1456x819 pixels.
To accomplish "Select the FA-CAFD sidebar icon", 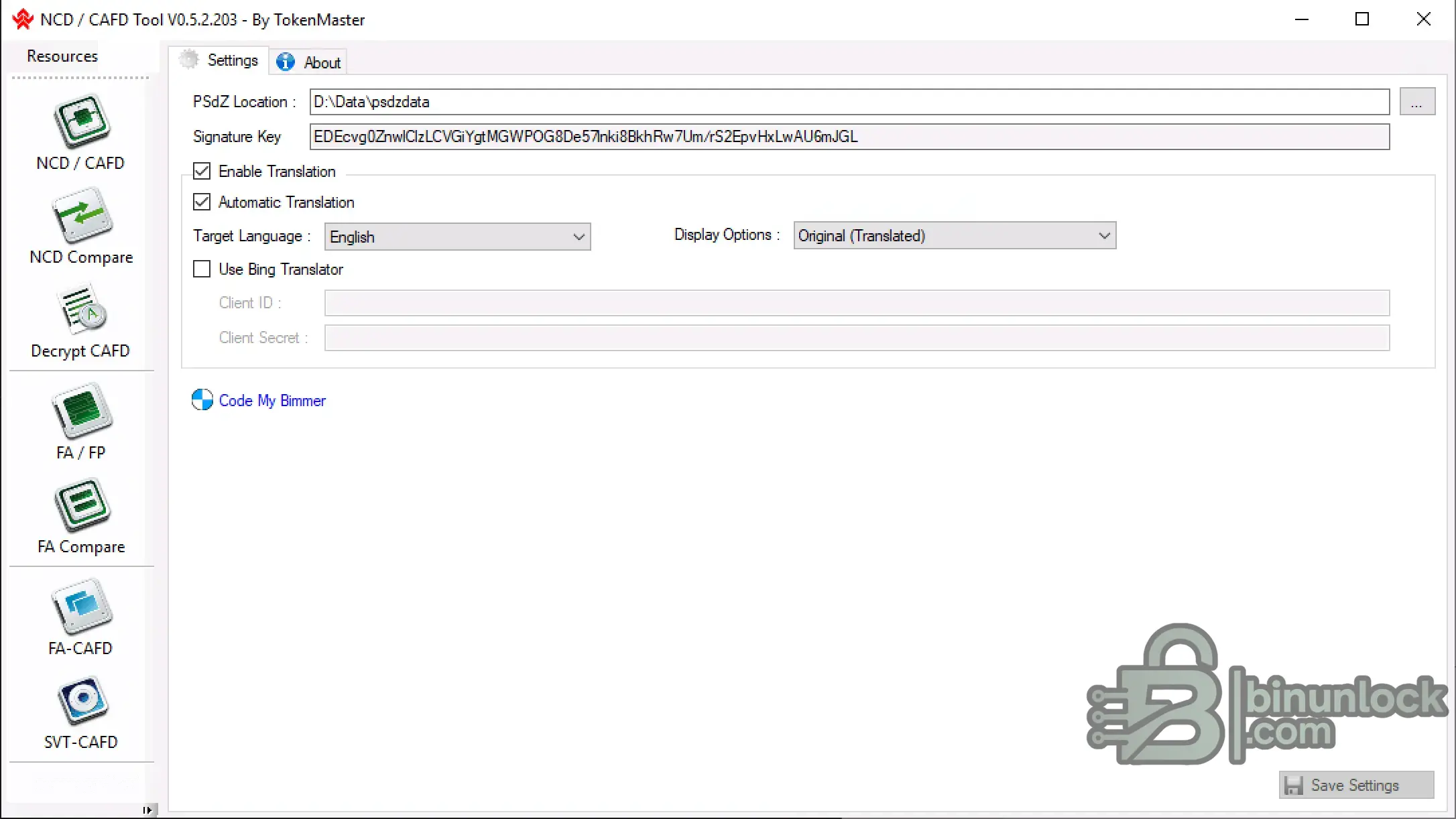I will coord(81,607).
